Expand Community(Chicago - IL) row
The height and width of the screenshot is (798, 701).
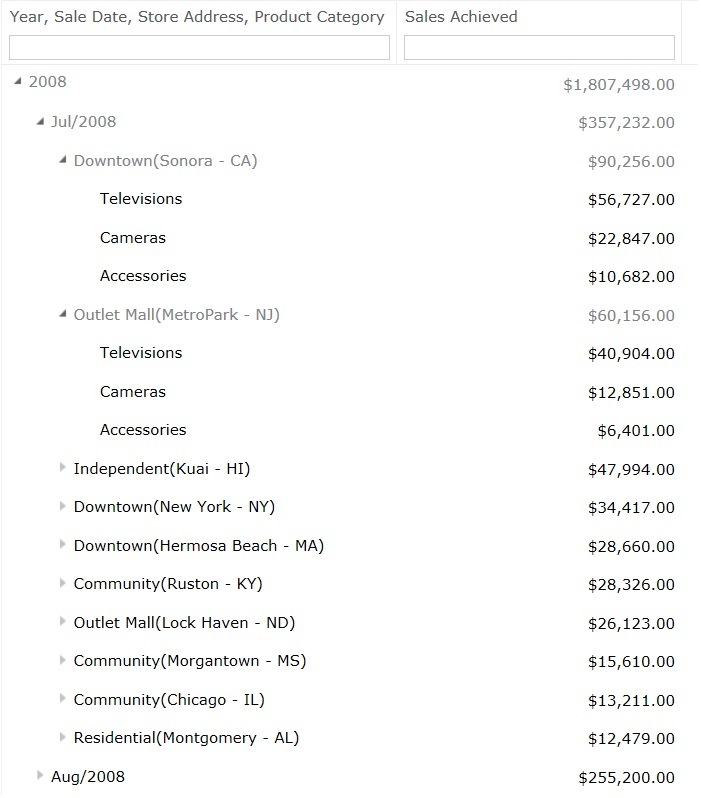point(63,698)
